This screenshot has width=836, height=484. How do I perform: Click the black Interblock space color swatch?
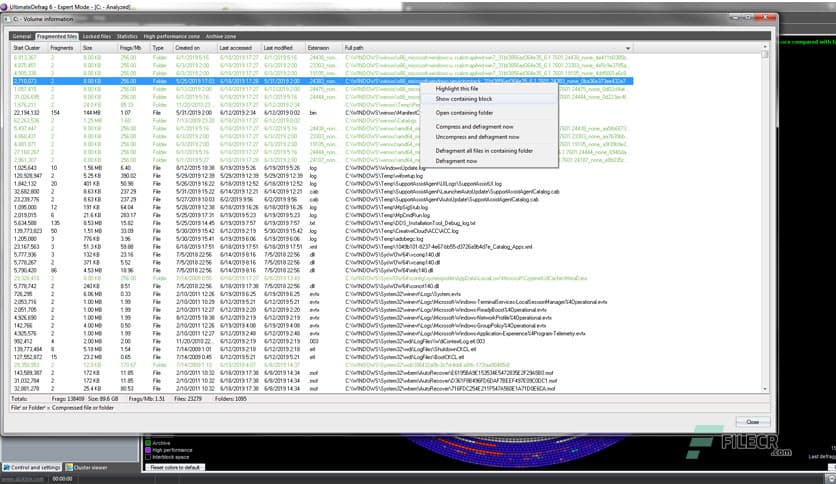point(148,457)
